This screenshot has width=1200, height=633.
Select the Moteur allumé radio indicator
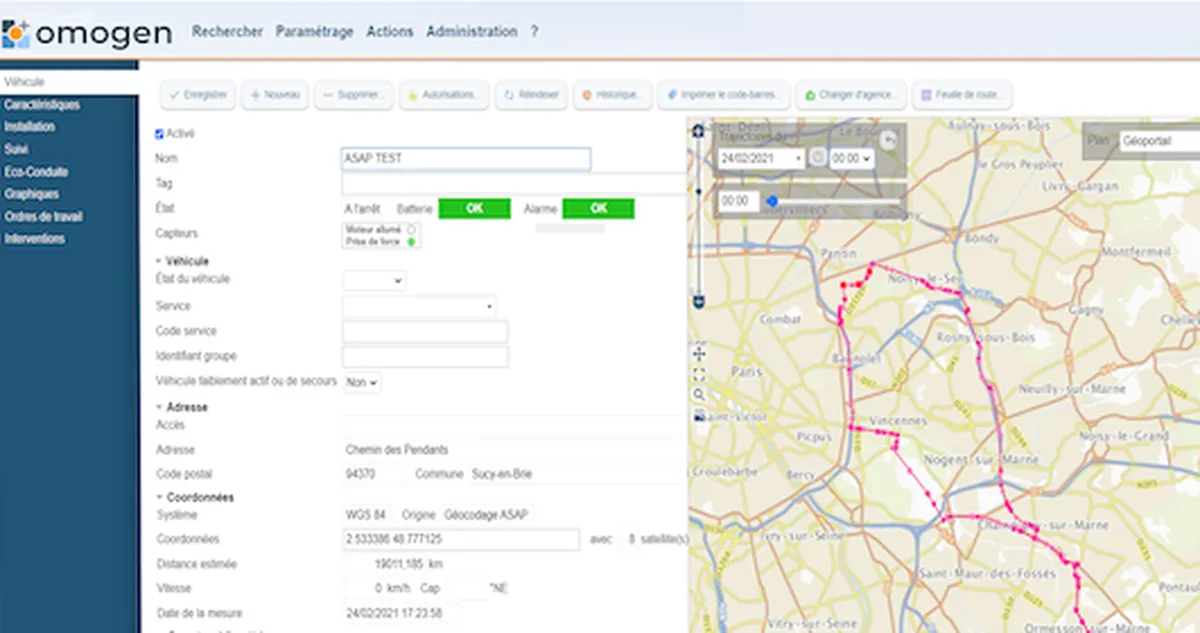[411, 229]
